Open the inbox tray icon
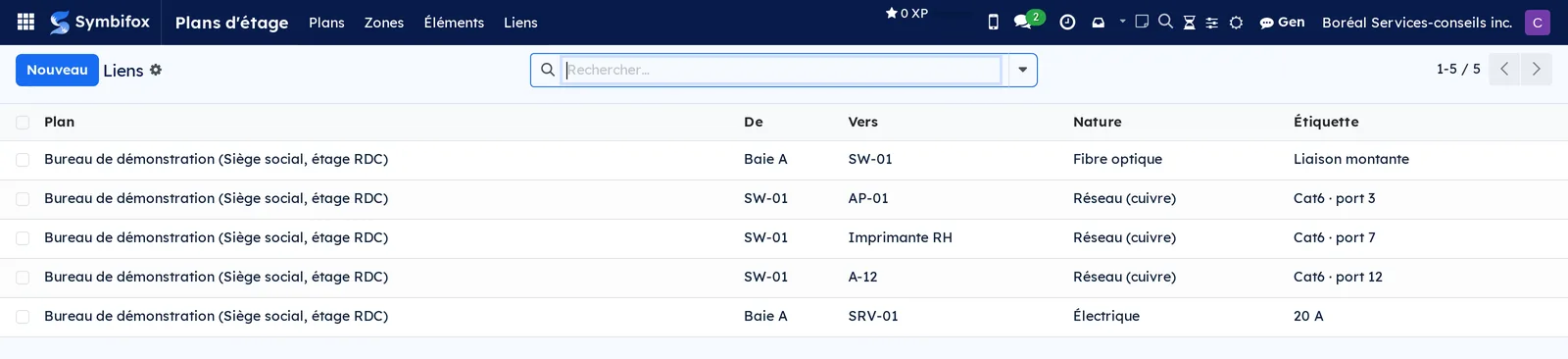Image resolution: width=1568 pixels, height=359 pixels. [x=1098, y=23]
